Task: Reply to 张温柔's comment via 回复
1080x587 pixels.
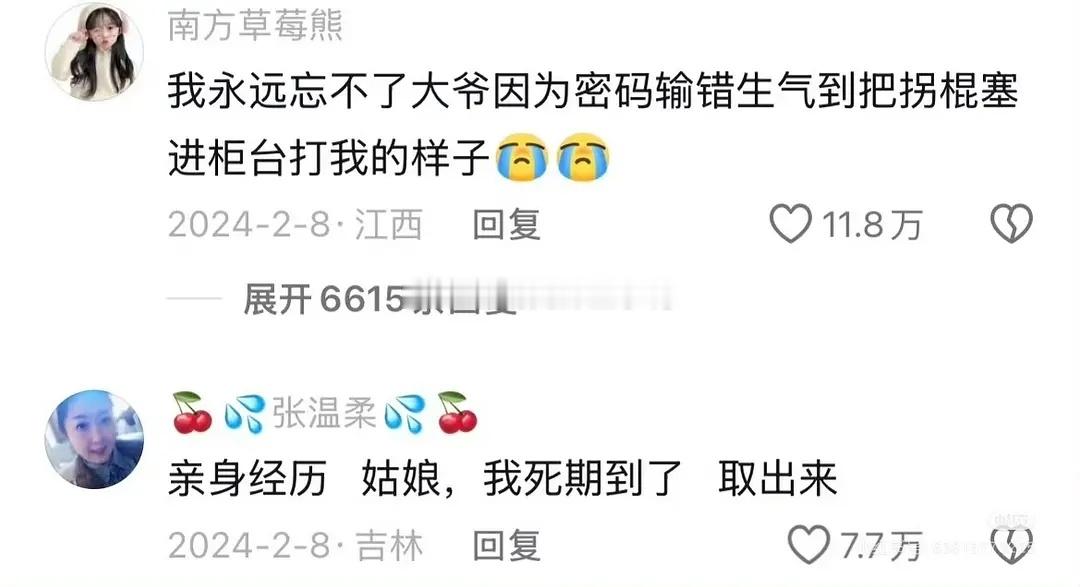Action: (x=506, y=546)
